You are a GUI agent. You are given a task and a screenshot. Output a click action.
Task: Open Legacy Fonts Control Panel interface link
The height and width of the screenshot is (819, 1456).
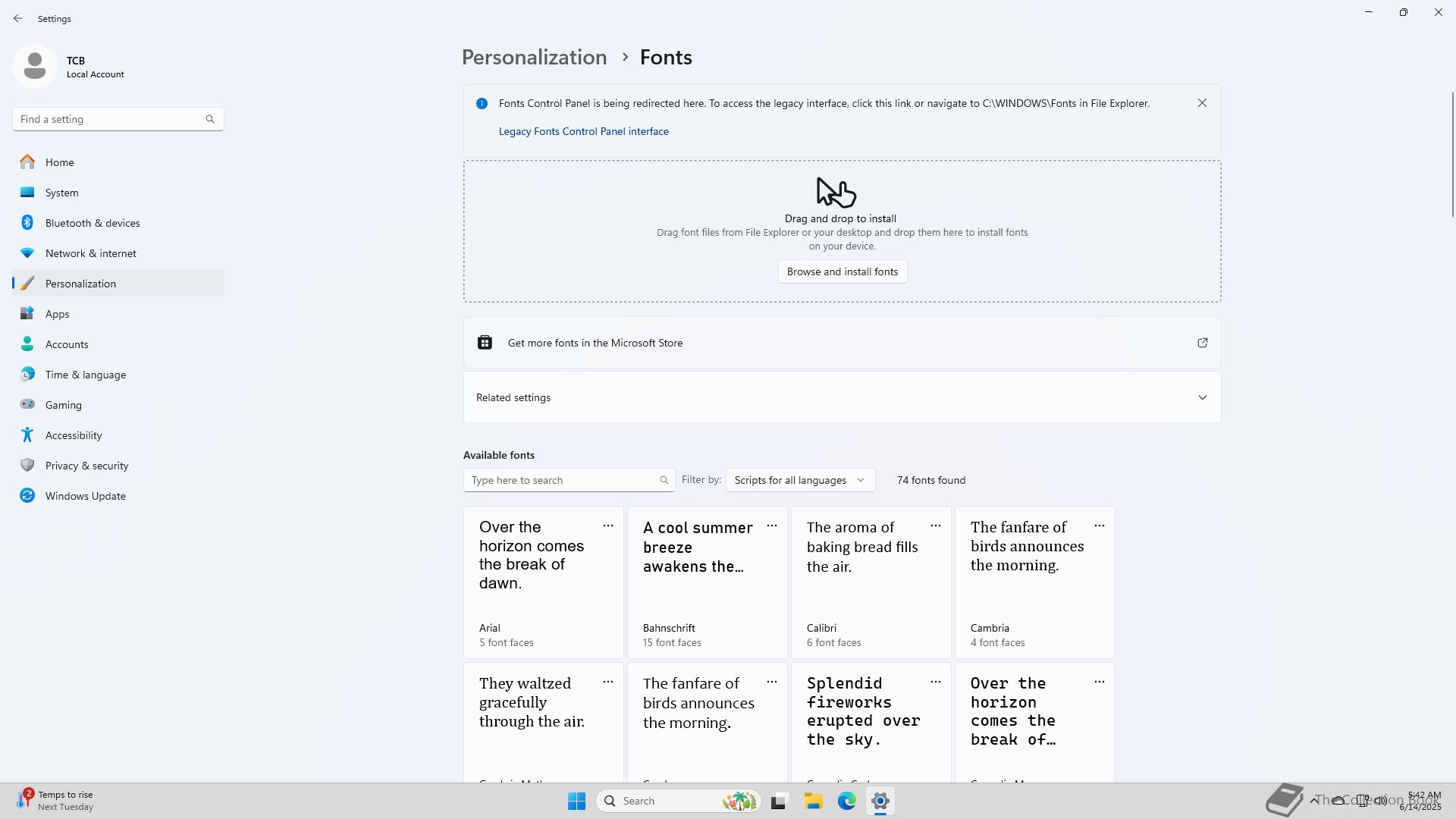point(583,131)
